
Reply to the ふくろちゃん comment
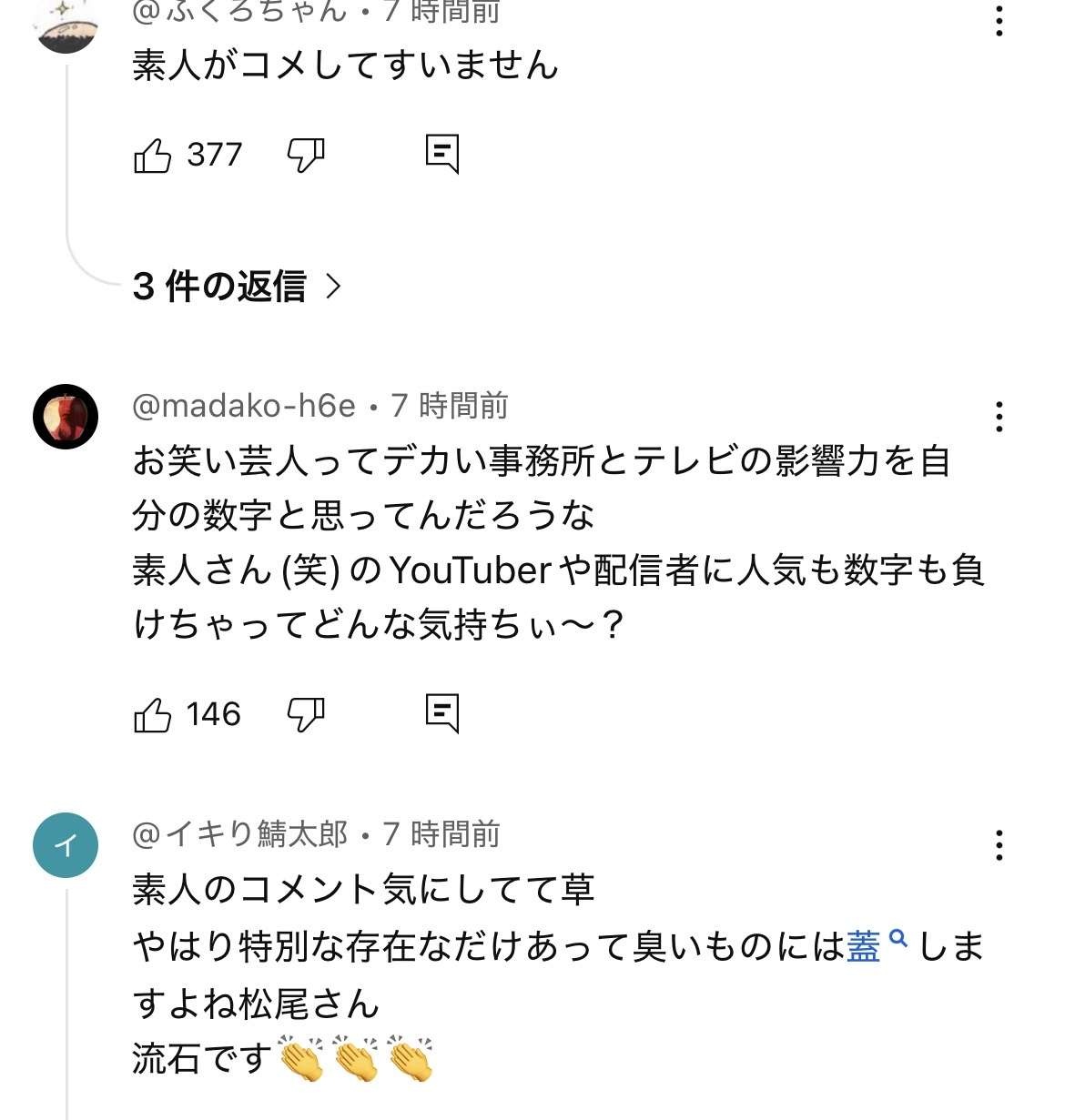pyautogui.click(x=442, y=154)
